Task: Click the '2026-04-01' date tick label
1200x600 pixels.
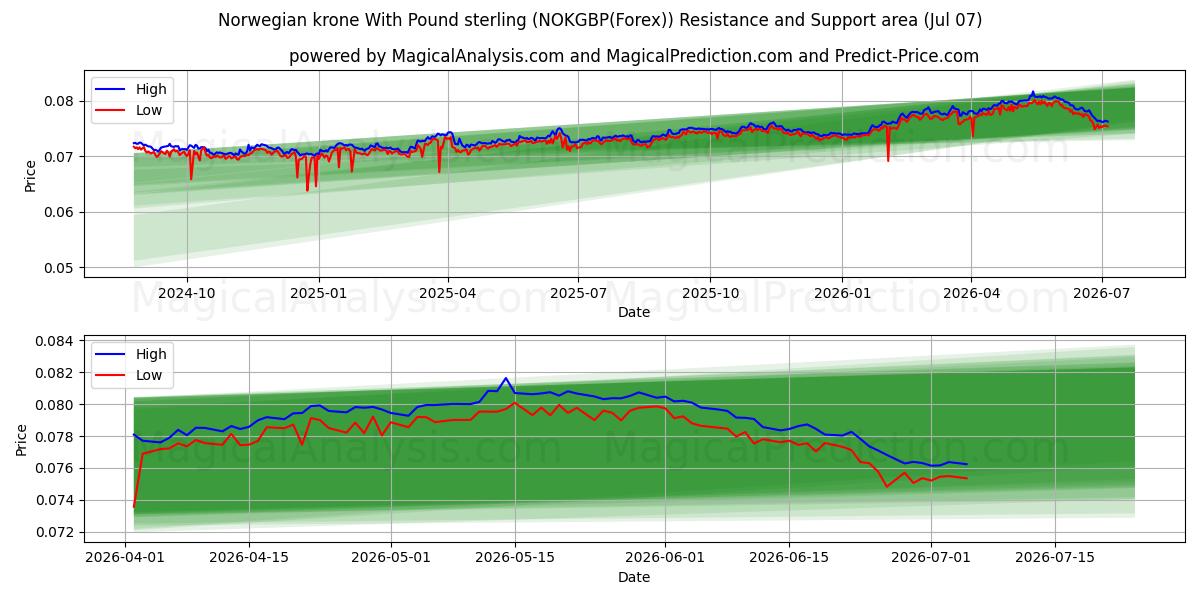Action: pos(125,557)
